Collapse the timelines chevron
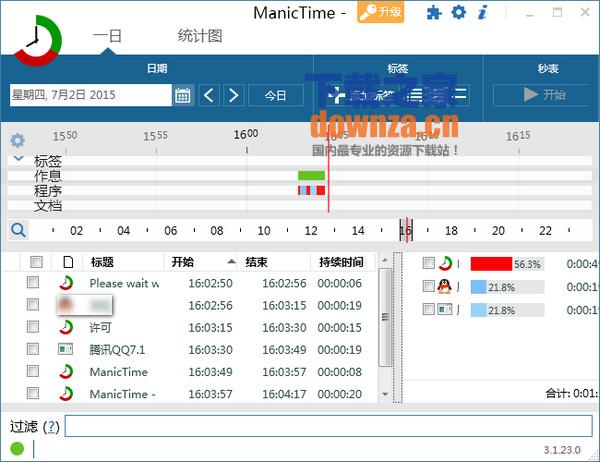Image resolution: width=600 pixels, height=462 pixels. pos(18,158)
